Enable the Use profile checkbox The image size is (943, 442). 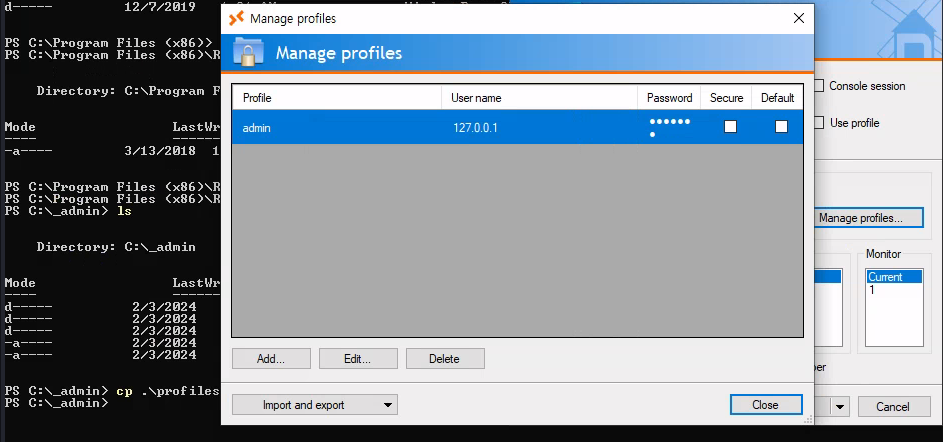[x=820, y=123]
